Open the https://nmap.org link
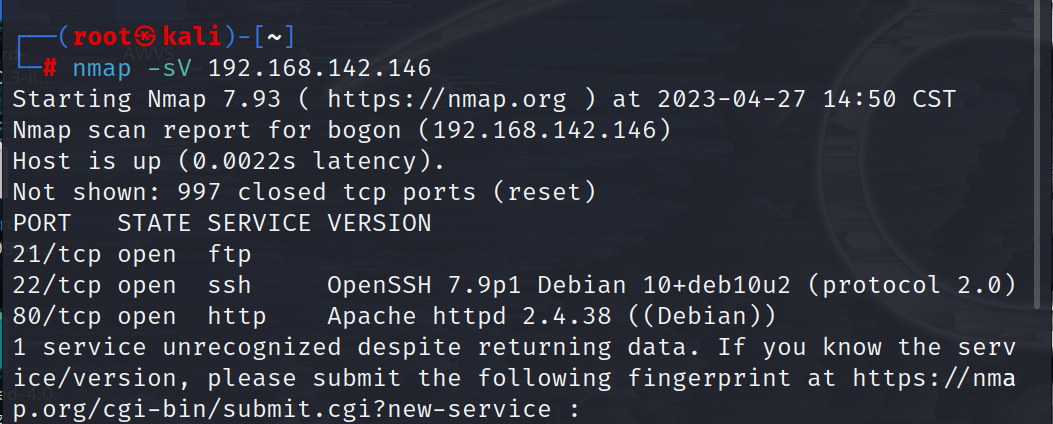This screenshot has height=424, width=1053. [447, 99]
